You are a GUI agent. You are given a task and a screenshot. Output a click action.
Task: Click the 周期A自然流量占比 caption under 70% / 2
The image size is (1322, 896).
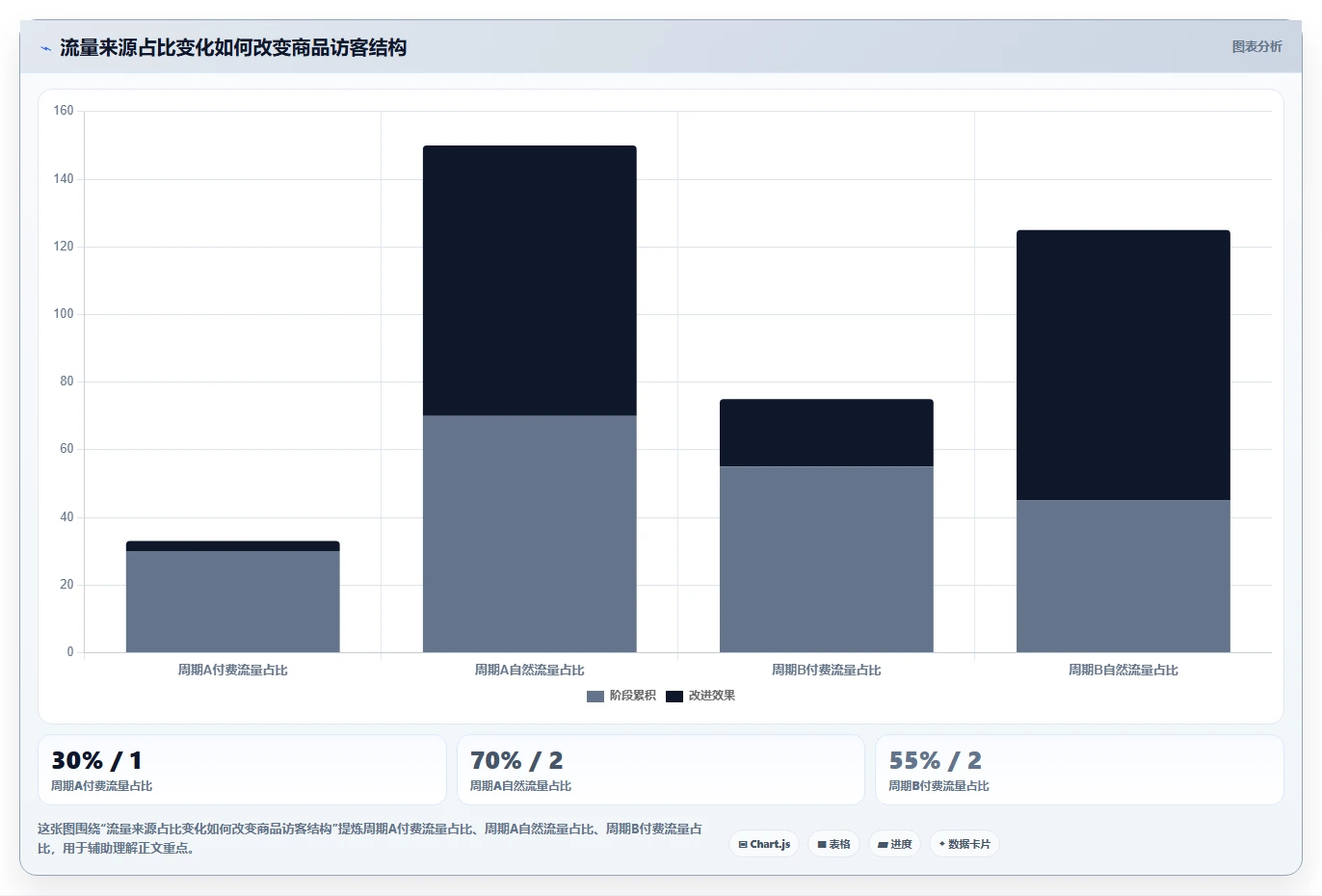521,786
